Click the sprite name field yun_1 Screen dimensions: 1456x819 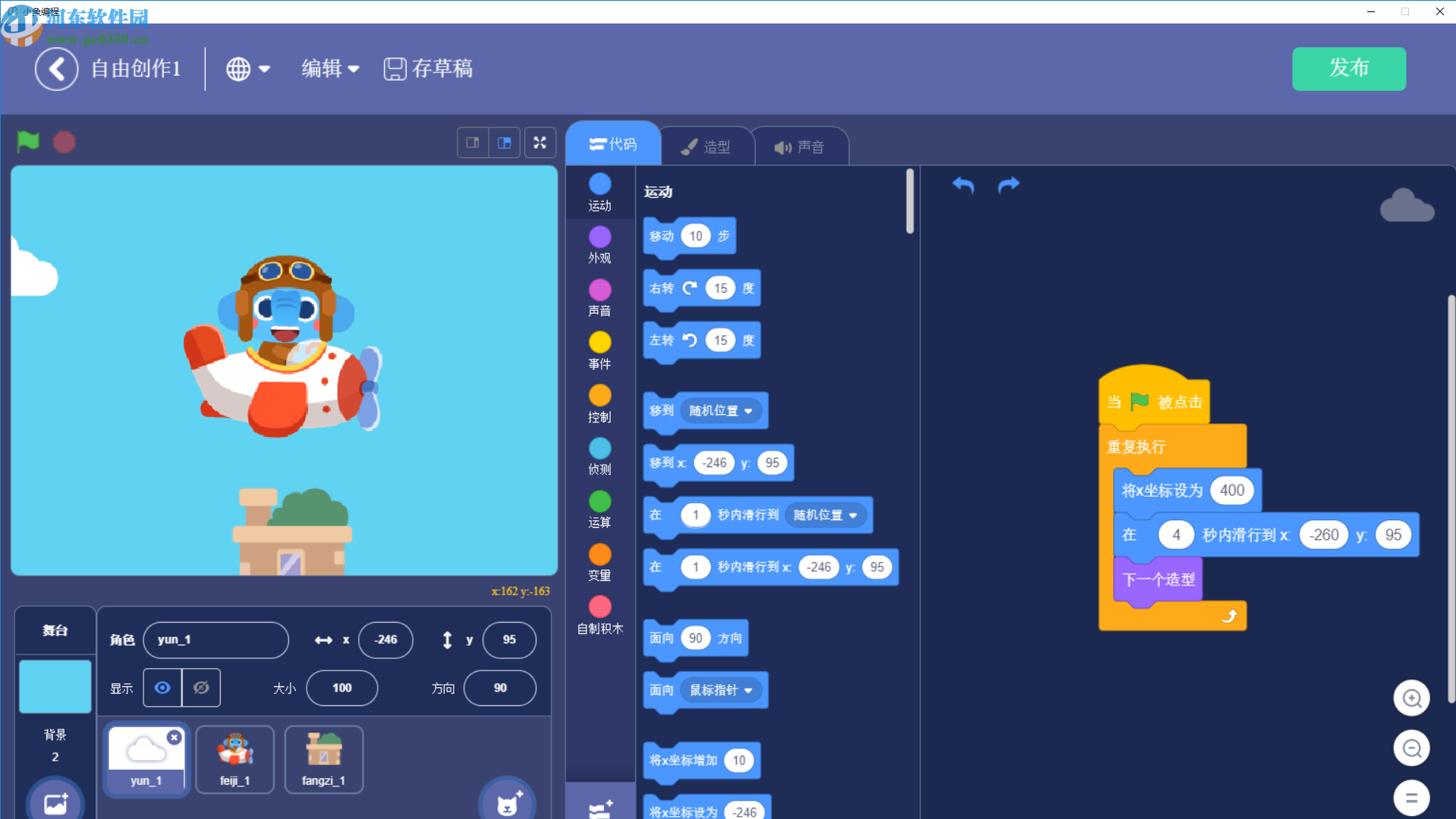pos(215,640)
